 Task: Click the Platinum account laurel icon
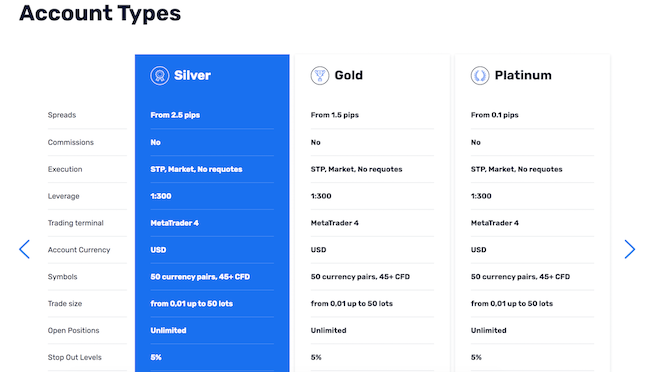480,75
